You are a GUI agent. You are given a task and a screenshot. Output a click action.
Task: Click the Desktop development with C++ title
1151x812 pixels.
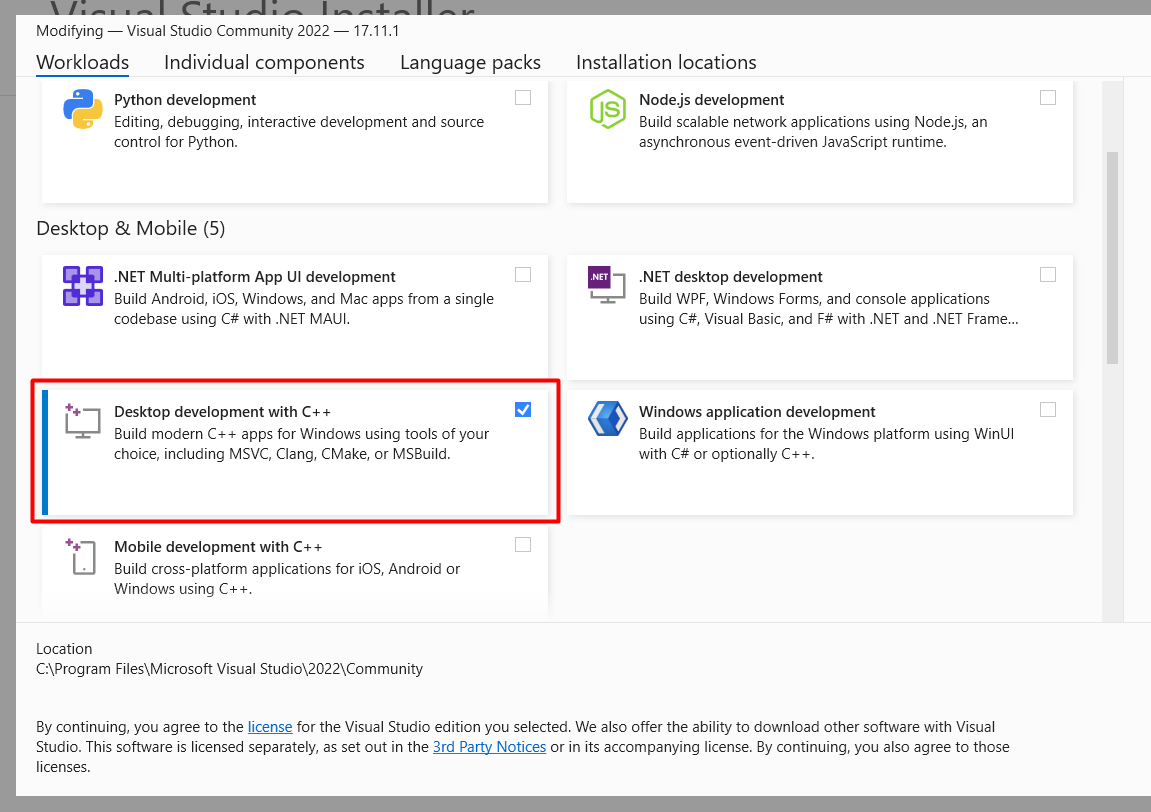tap(222, 412)
